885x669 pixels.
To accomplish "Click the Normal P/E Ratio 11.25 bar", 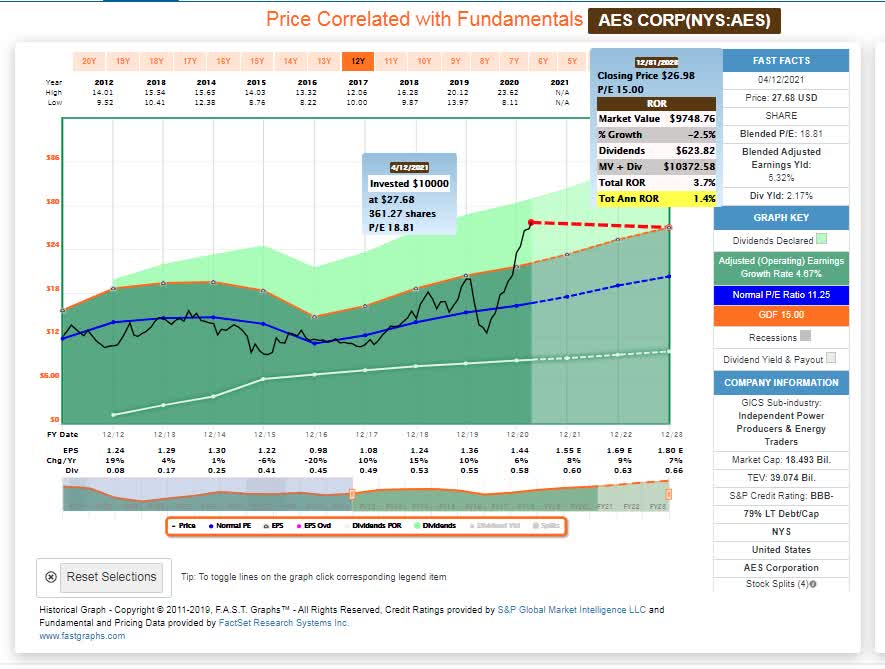I will (x=781, y=295).
